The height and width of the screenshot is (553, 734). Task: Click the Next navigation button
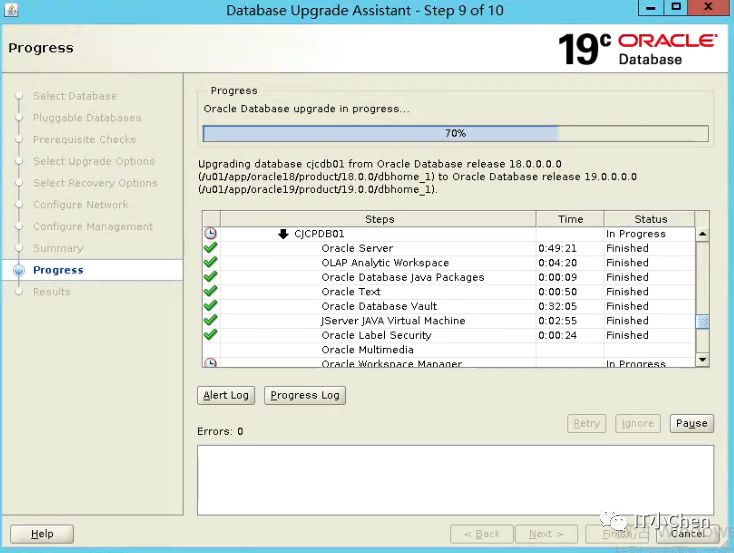pos(546,534)
